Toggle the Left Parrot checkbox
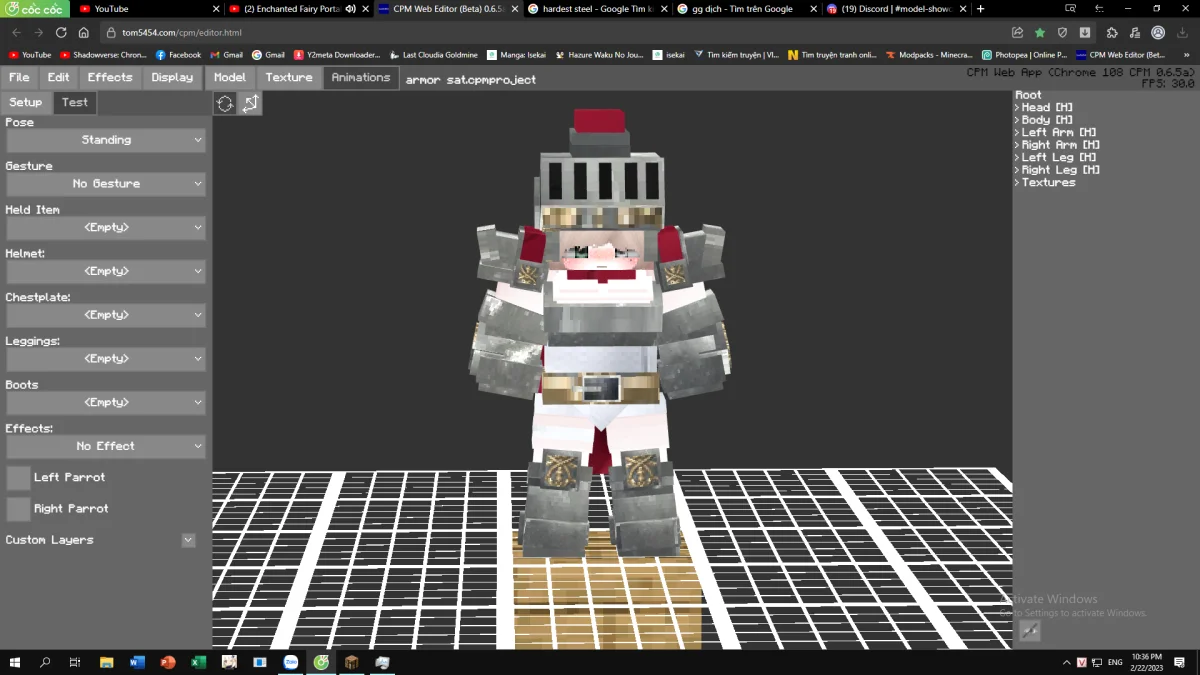The width and height of the screenshot is (1200, 675). [18, 477]
